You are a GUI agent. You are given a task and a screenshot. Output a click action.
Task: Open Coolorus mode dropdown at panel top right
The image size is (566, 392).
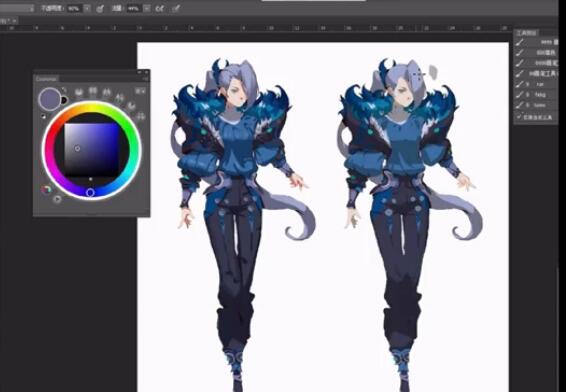[140, 91]
